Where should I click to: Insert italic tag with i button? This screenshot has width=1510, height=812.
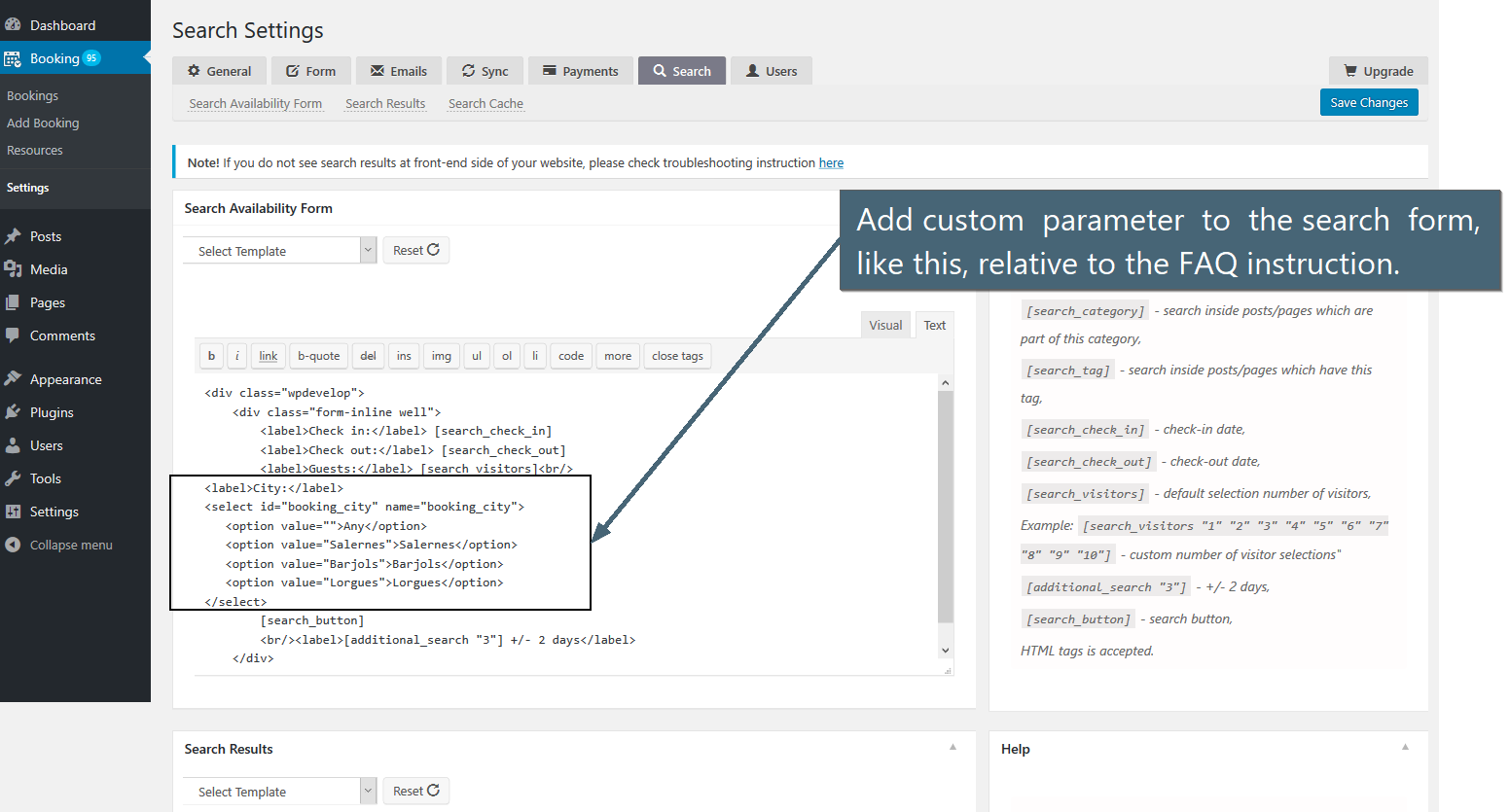[x=237, y=356]
